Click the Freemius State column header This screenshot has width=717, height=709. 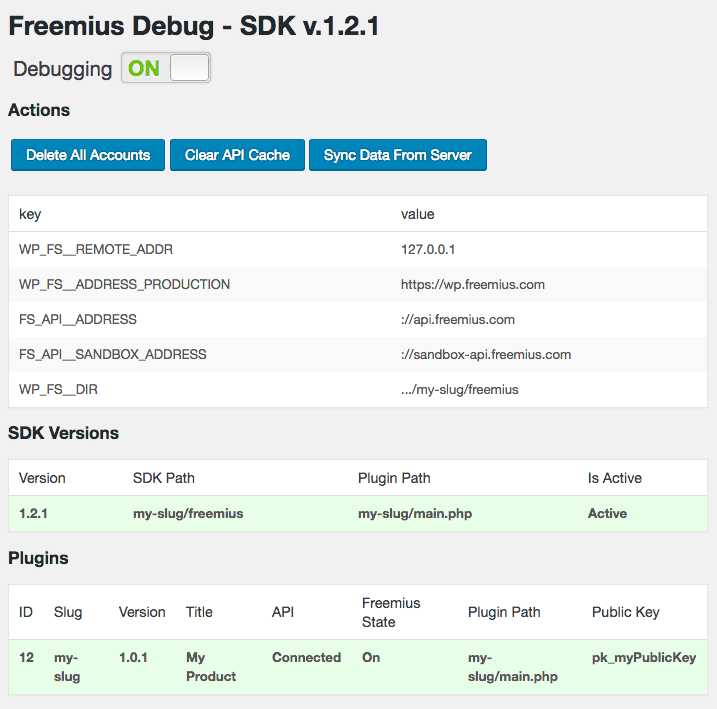391,612
